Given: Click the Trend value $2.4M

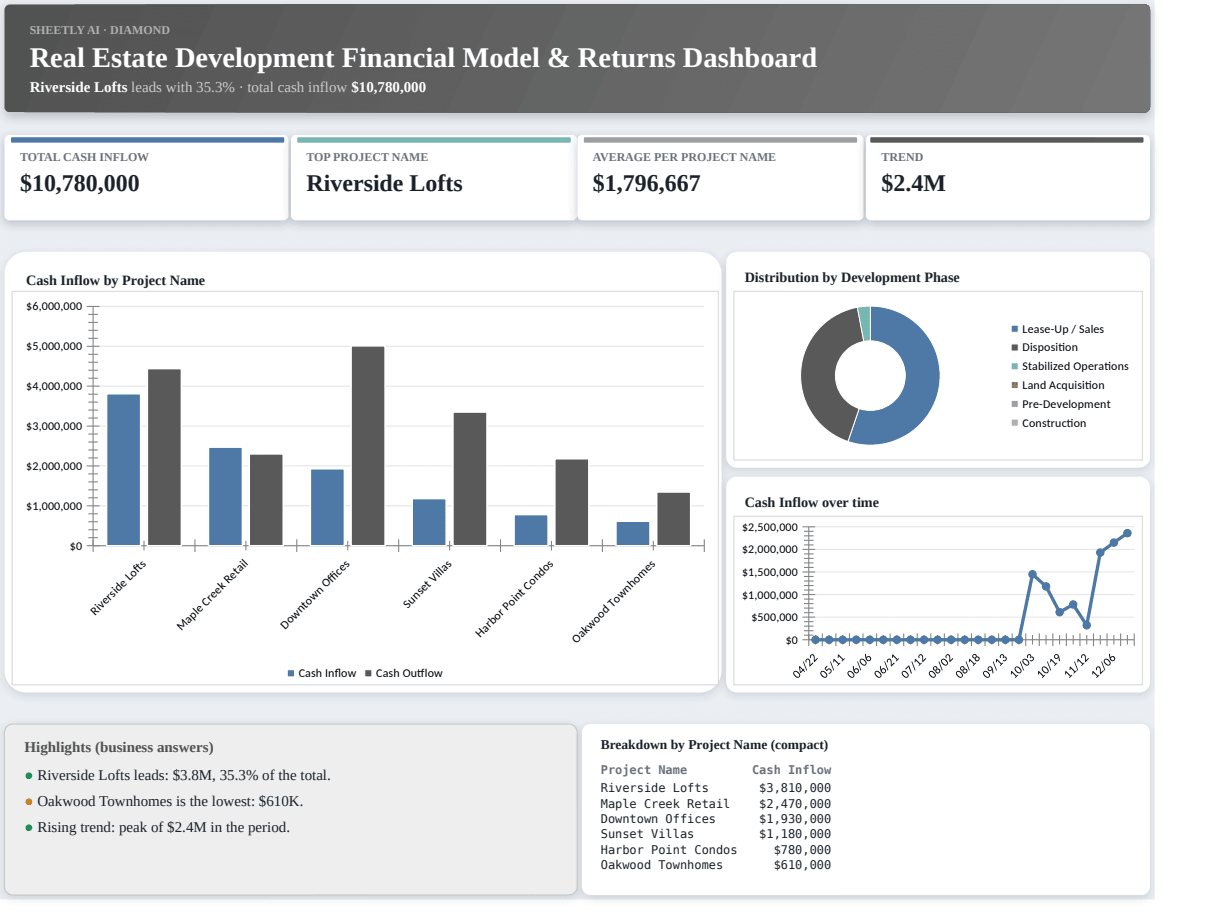Looking at the screenshot, I should point(913,184).
